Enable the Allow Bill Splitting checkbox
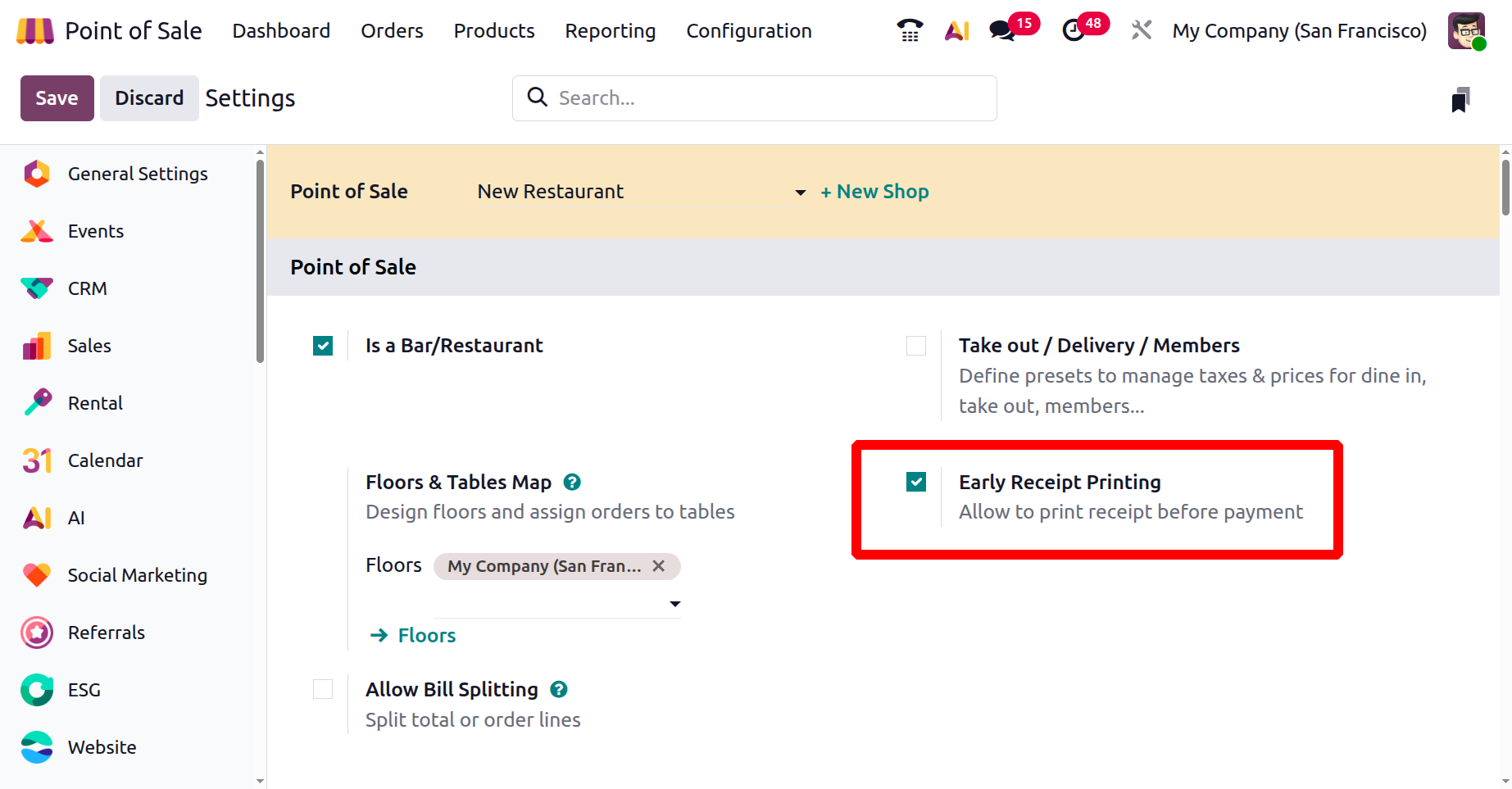1512x789 pixels. click(323, 690)
